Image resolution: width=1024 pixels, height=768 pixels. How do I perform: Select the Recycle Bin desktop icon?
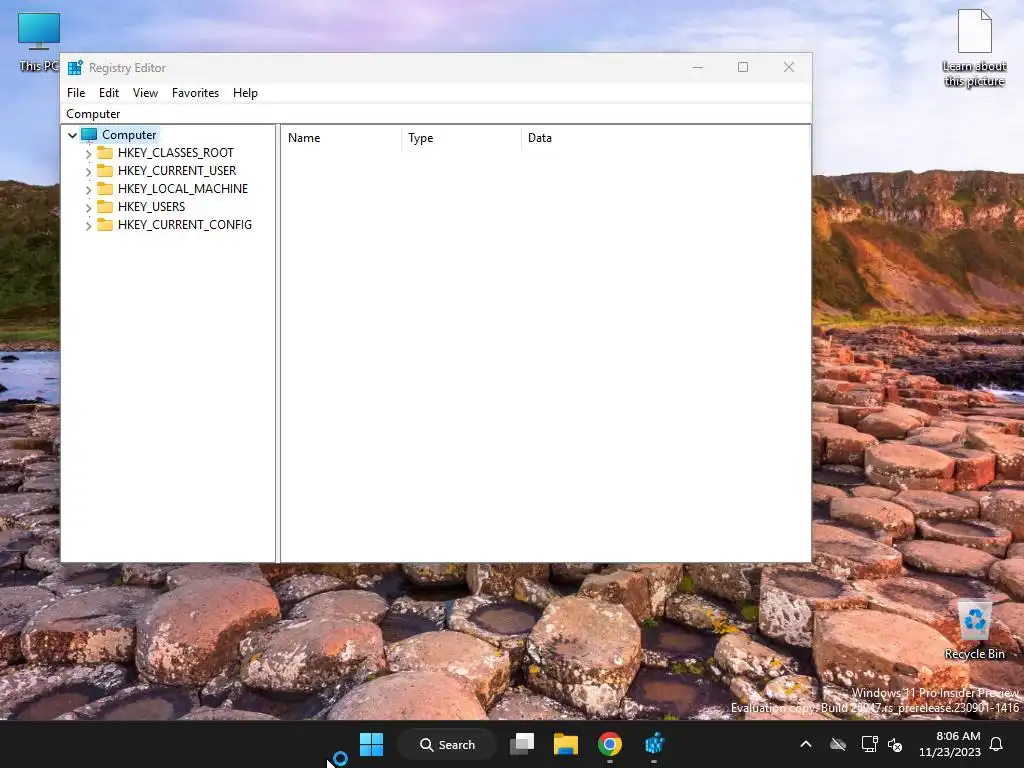pyautogui.click(x=974, y=630)
